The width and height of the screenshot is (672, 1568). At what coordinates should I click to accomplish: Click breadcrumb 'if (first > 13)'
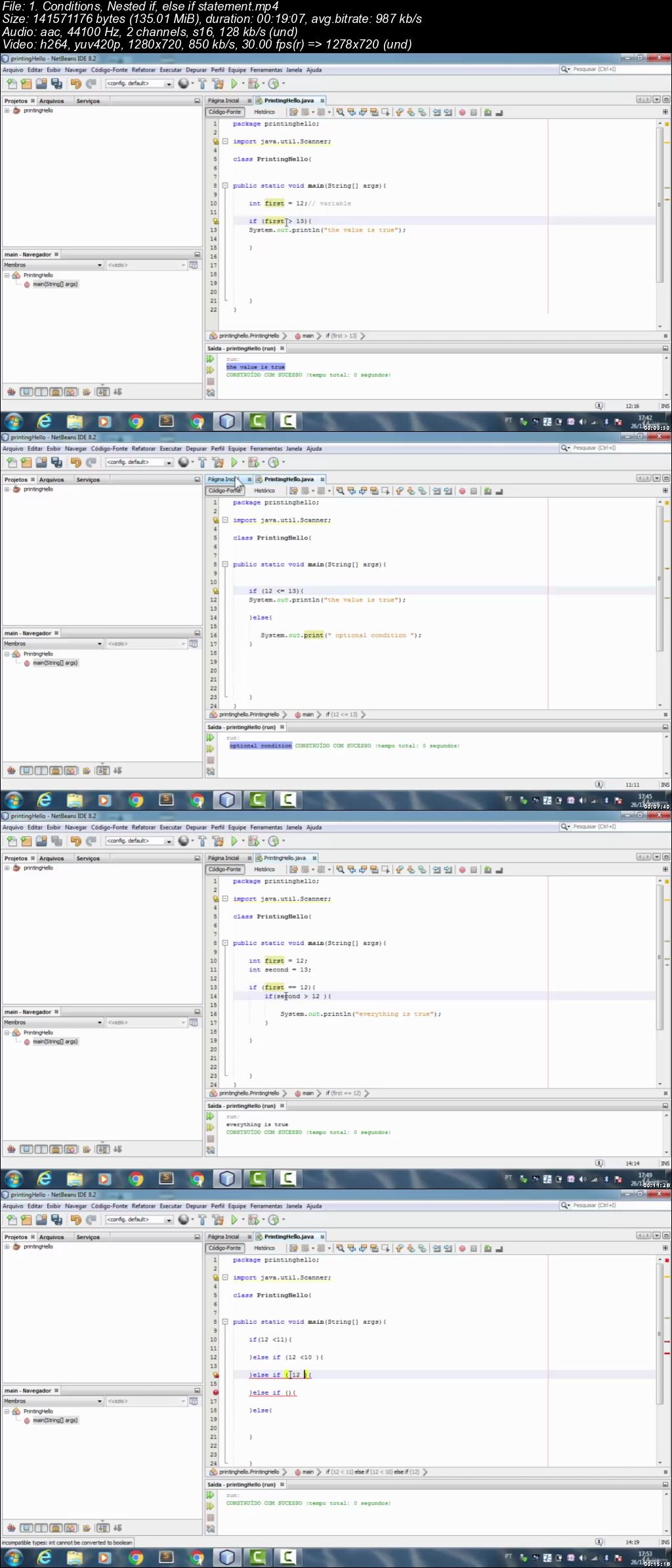(x=341, y=336)
